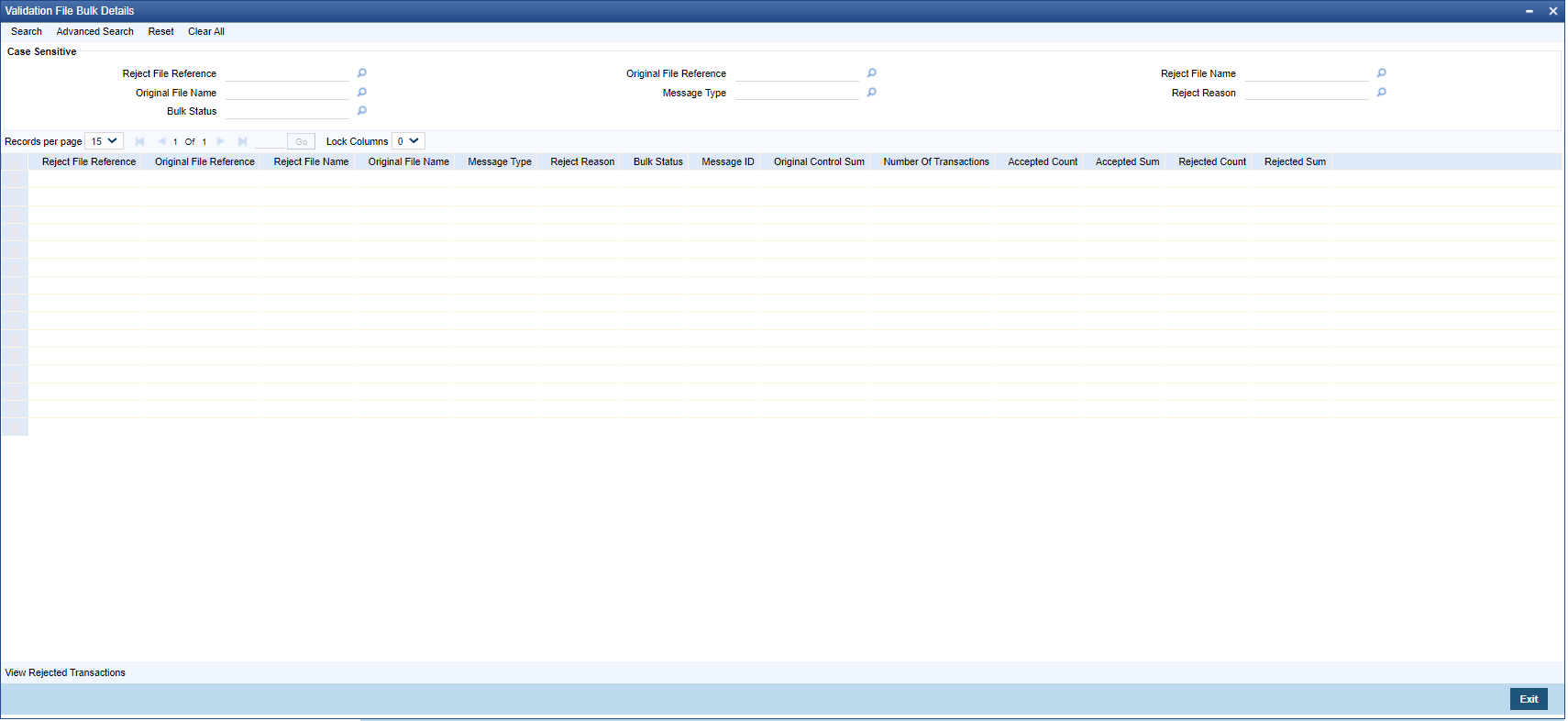Open lookup for Reject File Name field
1568x721 pixels.
click(1382, 73)
